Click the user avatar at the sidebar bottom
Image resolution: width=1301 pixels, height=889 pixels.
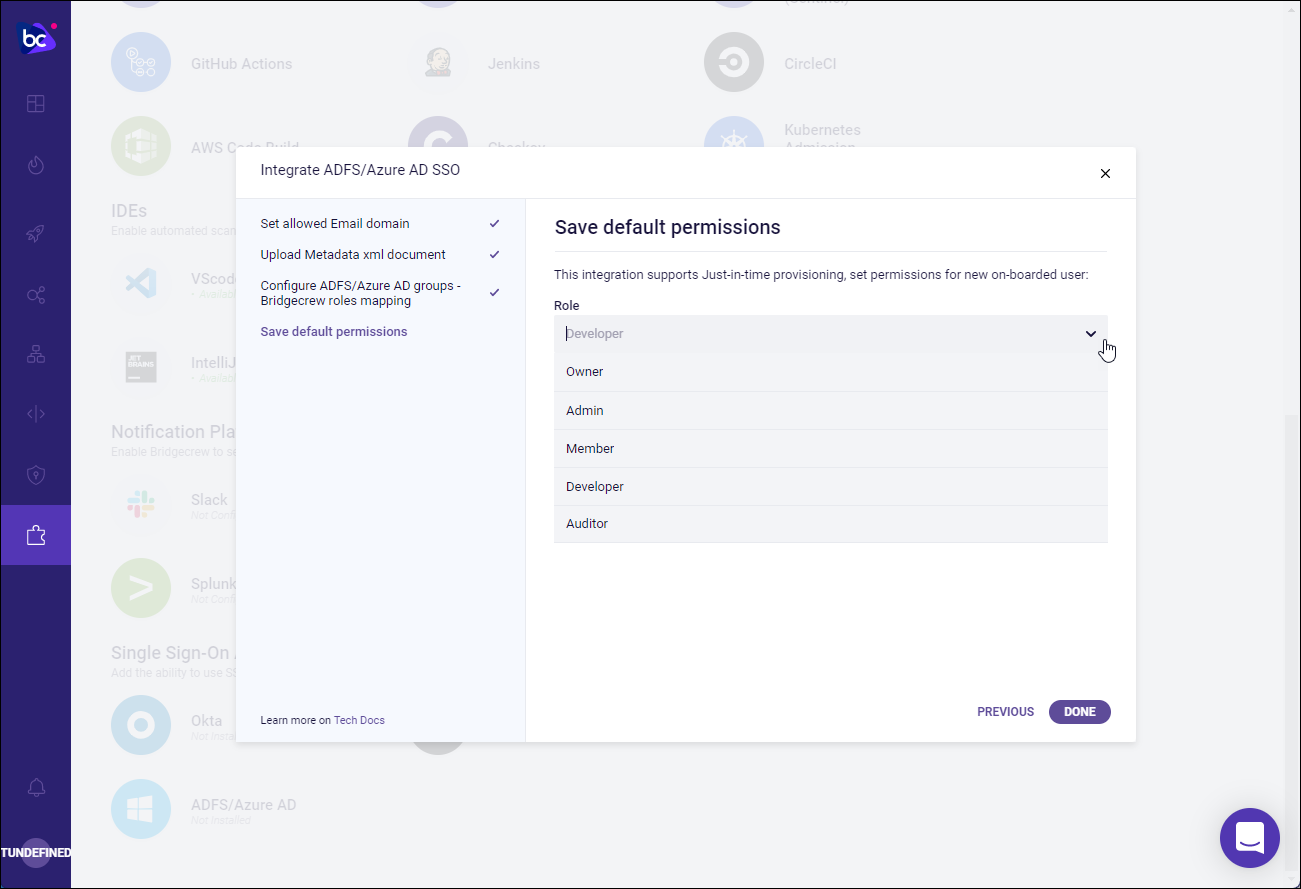[x=36, y=852]
